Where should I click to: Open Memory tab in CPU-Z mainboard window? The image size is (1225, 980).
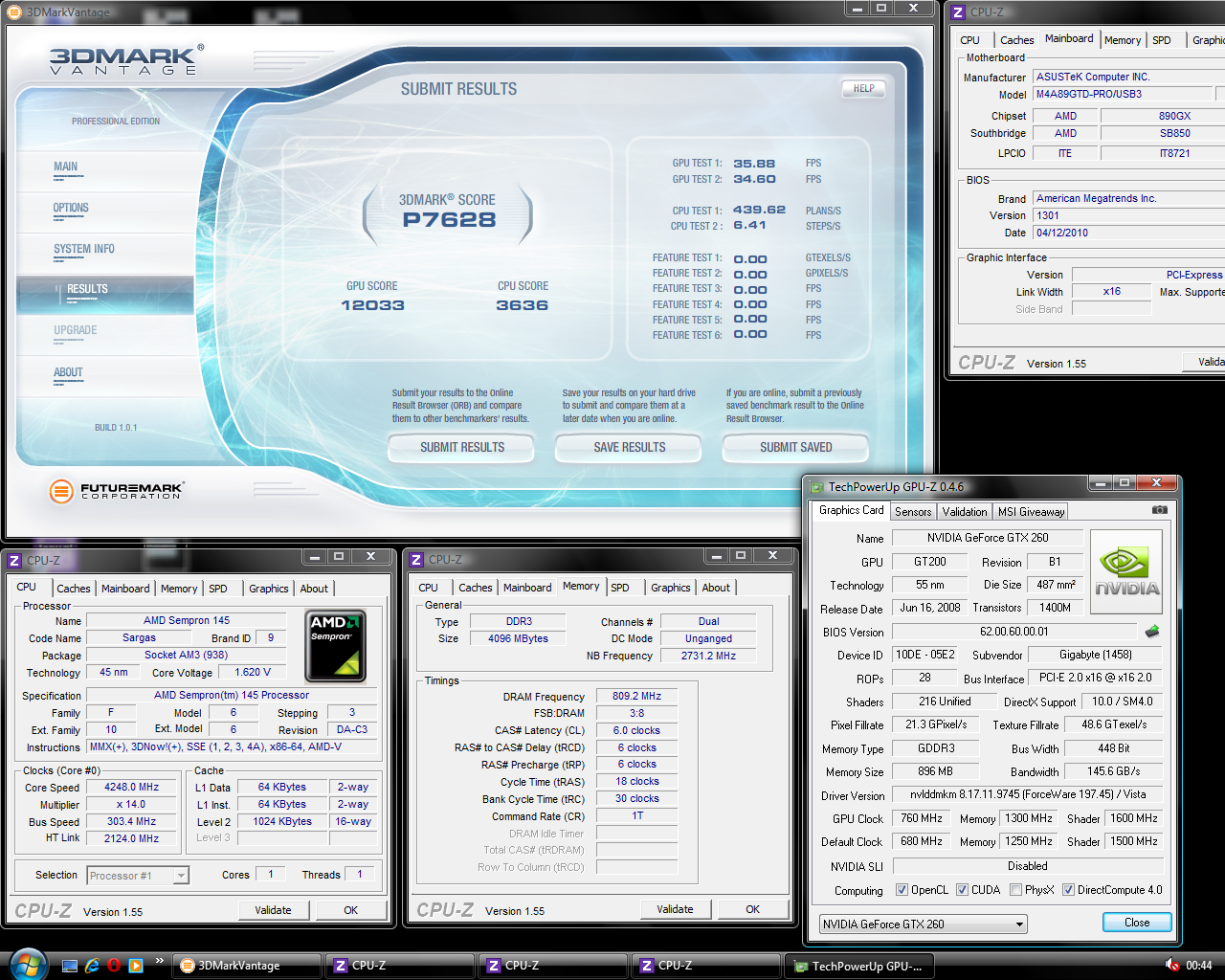pyautogui.click(x=1123, y=40)
